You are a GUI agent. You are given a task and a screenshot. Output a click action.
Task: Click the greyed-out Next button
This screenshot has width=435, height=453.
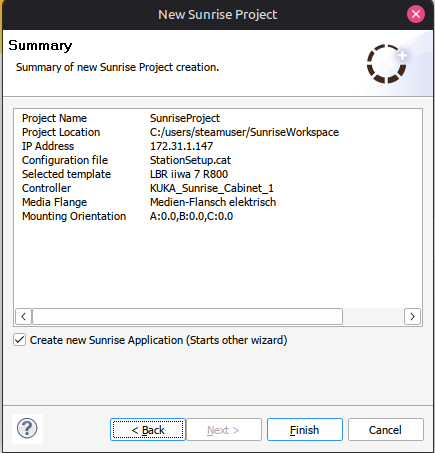click(x=224, y=430)
